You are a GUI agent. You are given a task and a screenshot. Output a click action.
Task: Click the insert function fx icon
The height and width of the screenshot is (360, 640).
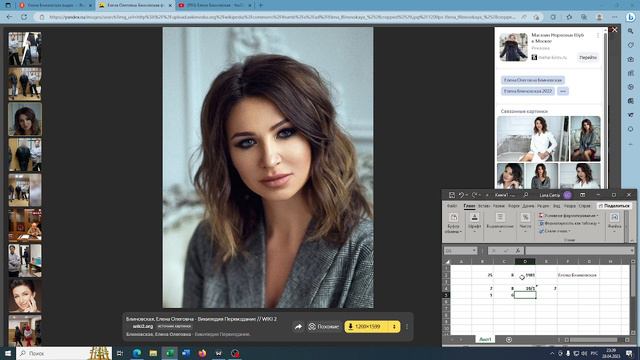click(x=518, y=251)
